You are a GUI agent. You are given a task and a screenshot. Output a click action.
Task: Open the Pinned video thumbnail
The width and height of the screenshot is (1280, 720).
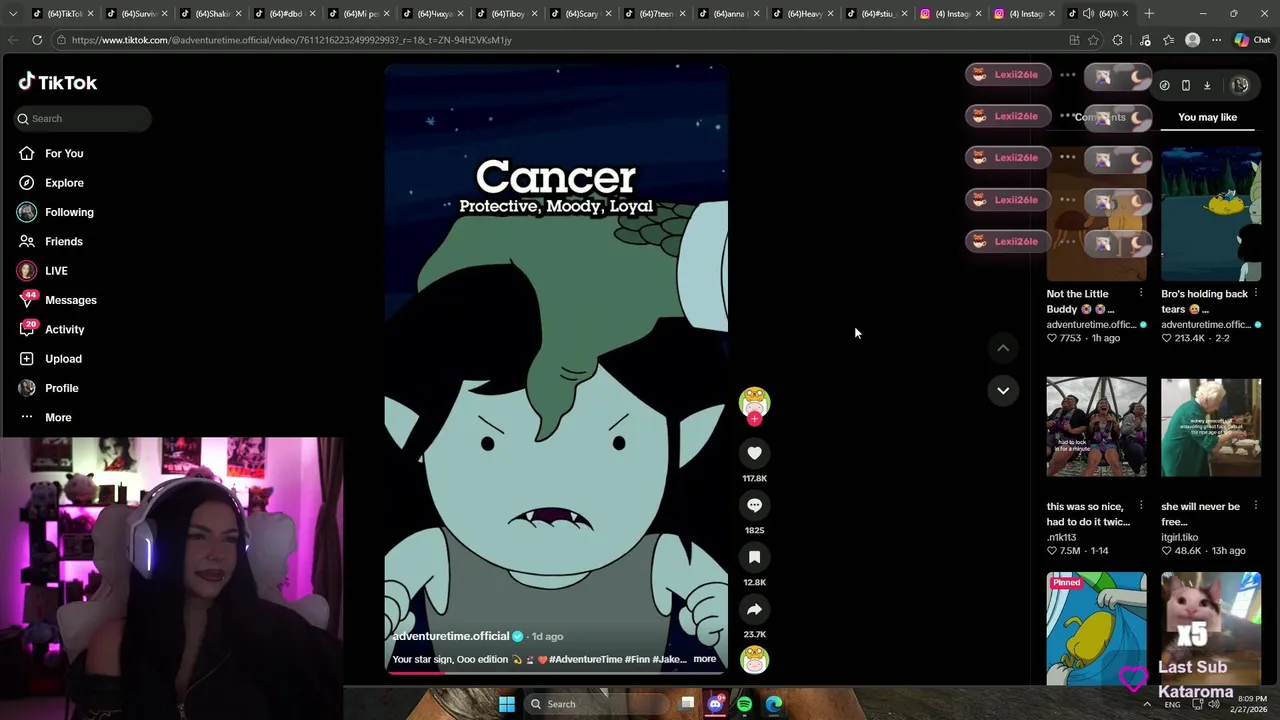[1096, 629]
